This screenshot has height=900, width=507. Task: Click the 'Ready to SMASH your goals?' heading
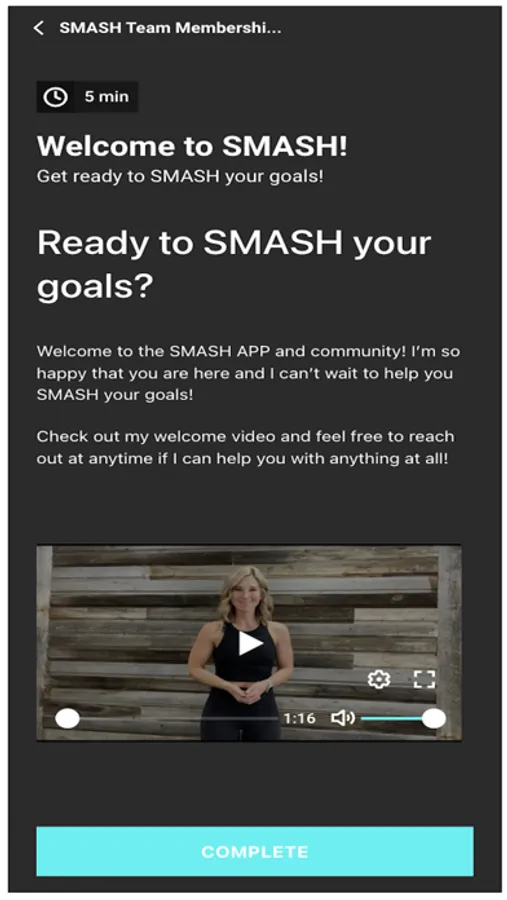(234, 264)
